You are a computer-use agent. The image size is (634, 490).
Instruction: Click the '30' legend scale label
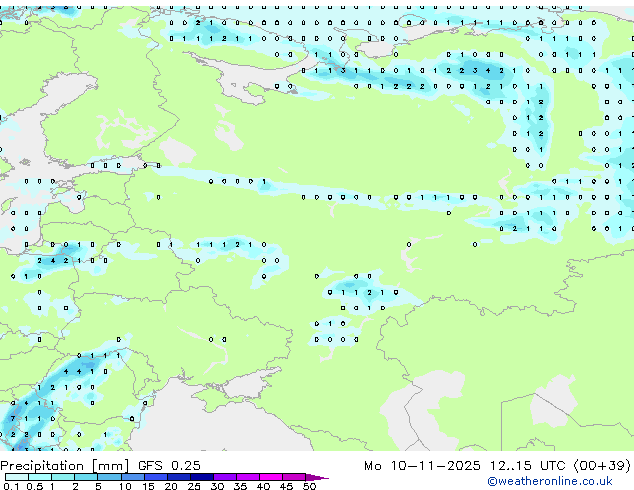217,486
